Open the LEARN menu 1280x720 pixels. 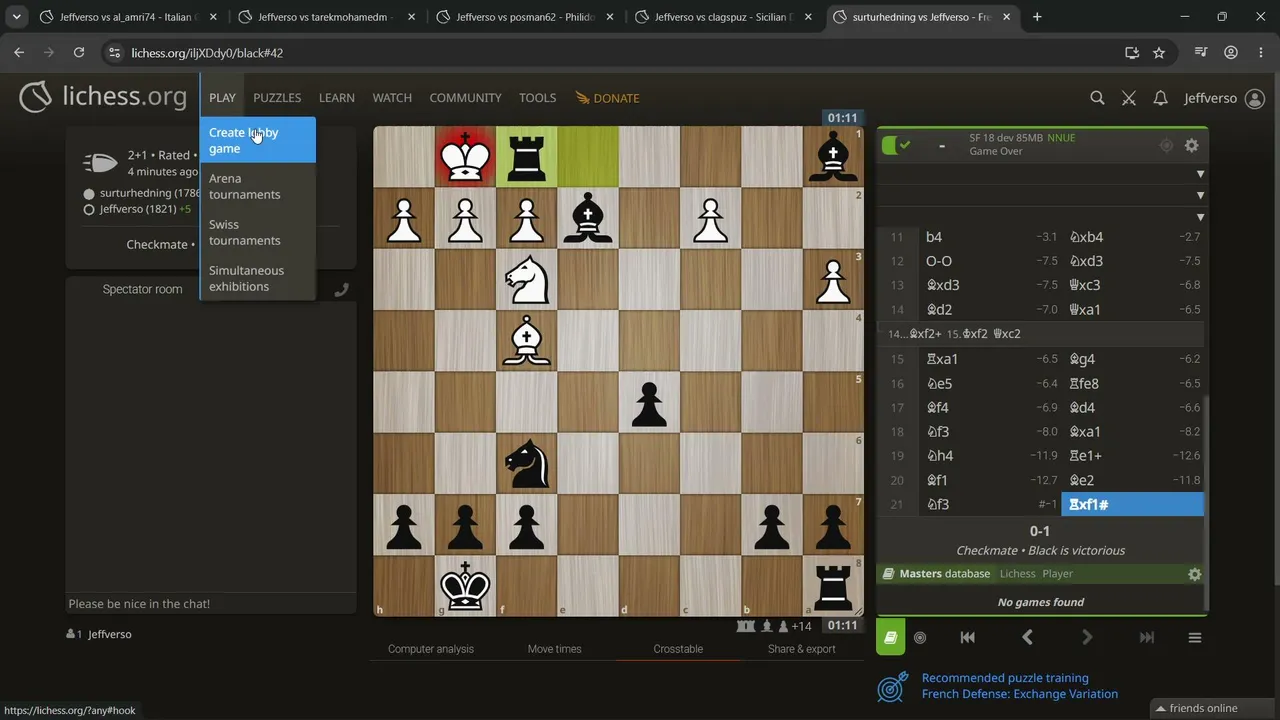(x=337, y=98)
